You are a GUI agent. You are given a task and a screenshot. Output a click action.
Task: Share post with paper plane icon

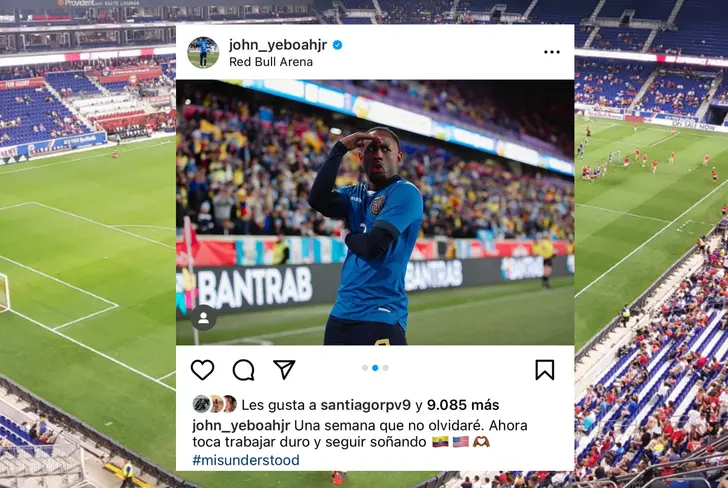click(284, 370)
